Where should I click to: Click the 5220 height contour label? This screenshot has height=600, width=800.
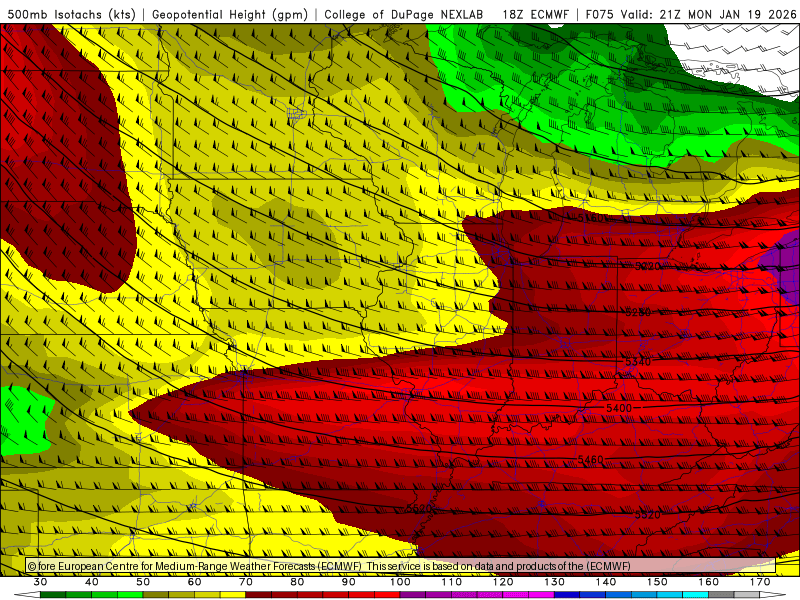pyautogui.click(x=647, y=266)
